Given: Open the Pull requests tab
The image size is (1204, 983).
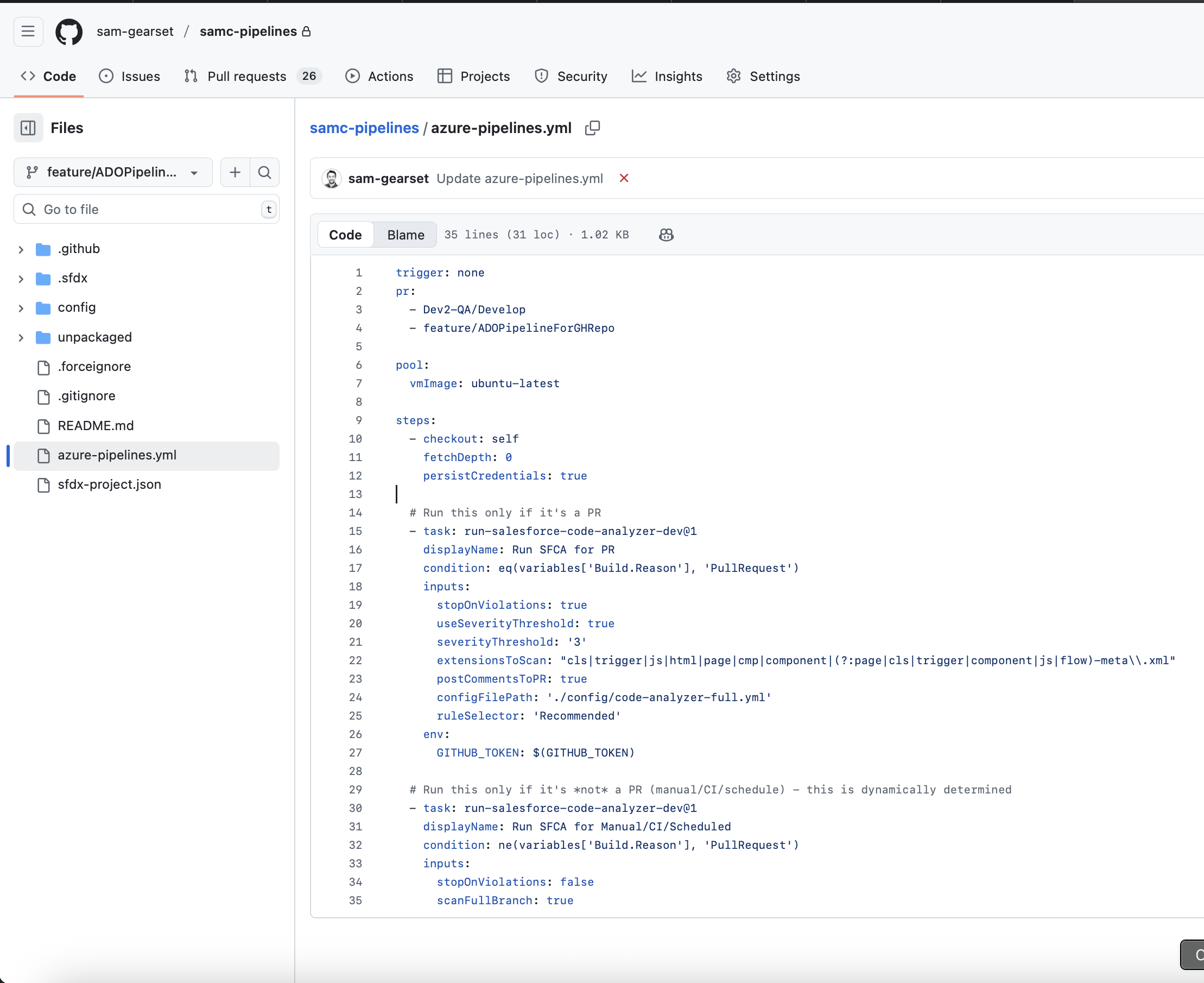Looking at the screenshot, I should [x=253, y=77].
